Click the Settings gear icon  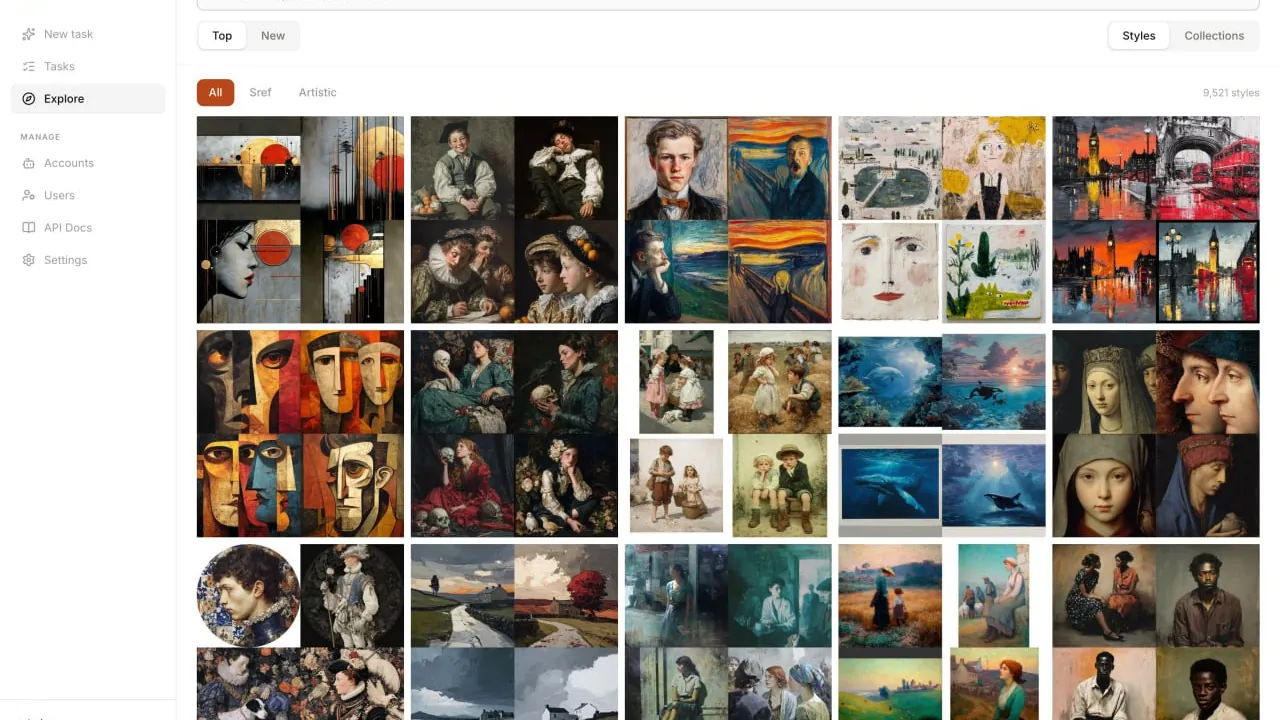(29, 260)
